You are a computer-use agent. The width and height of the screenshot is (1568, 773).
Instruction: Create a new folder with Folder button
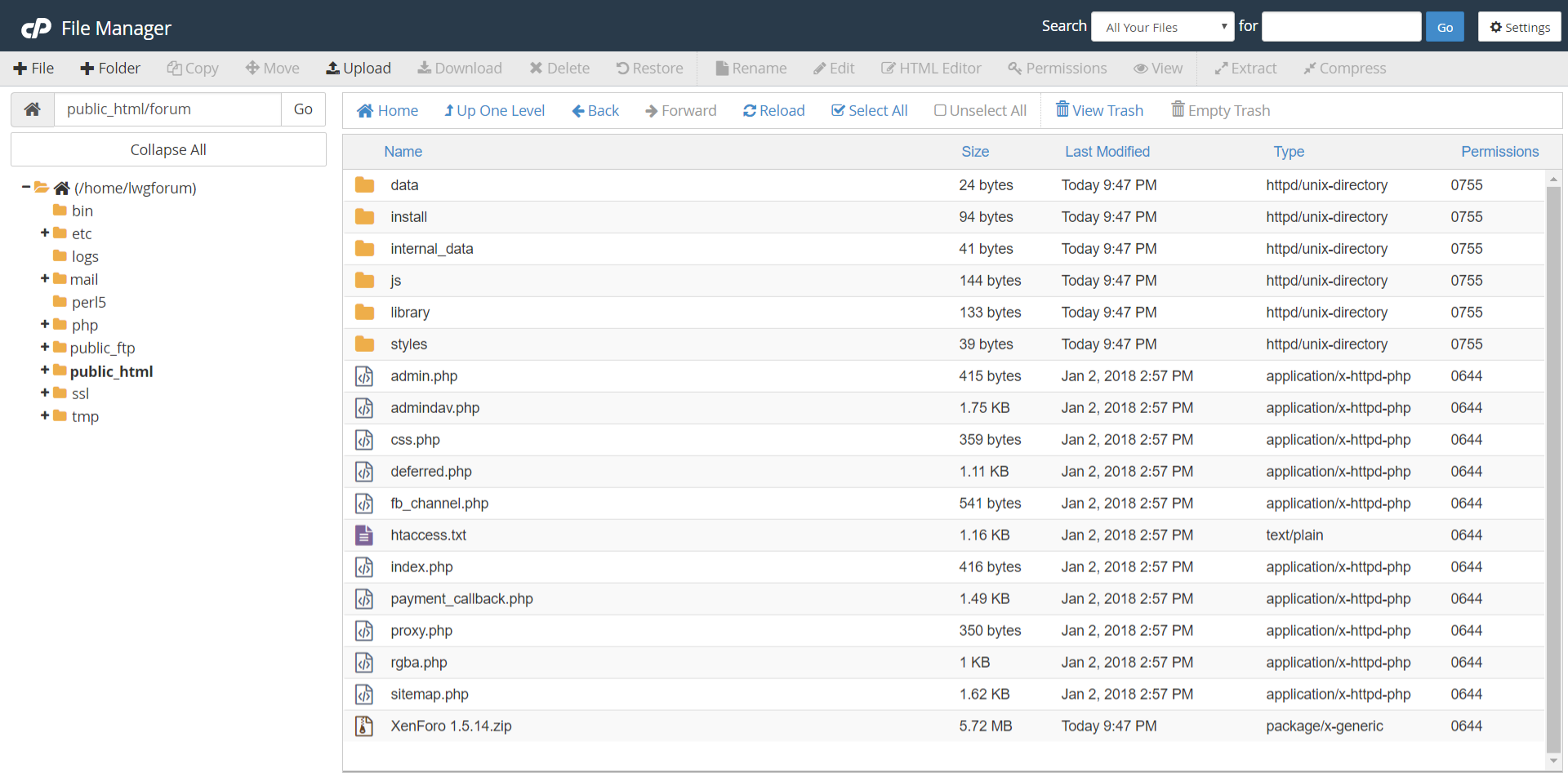point(110,69)
